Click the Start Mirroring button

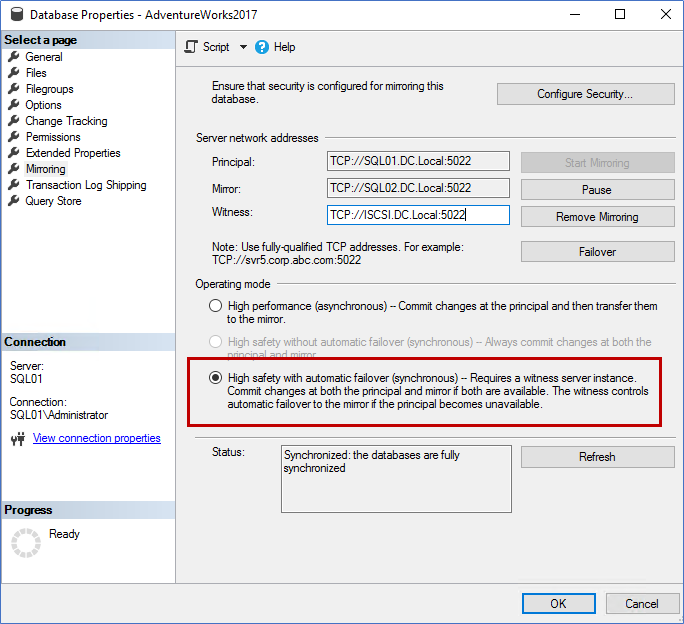click(x=597, y=163)
